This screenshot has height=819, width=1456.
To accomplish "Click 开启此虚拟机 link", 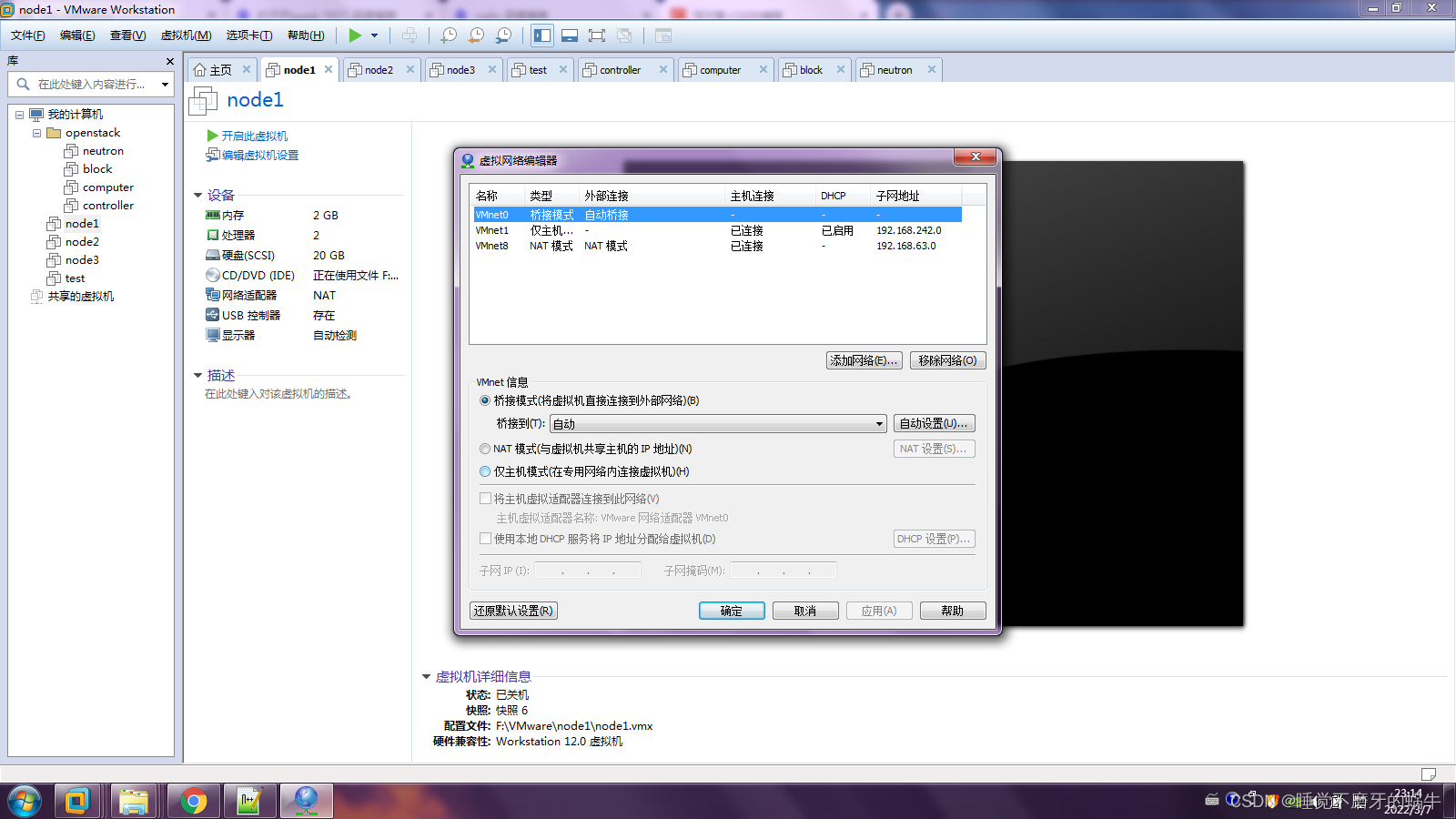I will pos(254,136).
